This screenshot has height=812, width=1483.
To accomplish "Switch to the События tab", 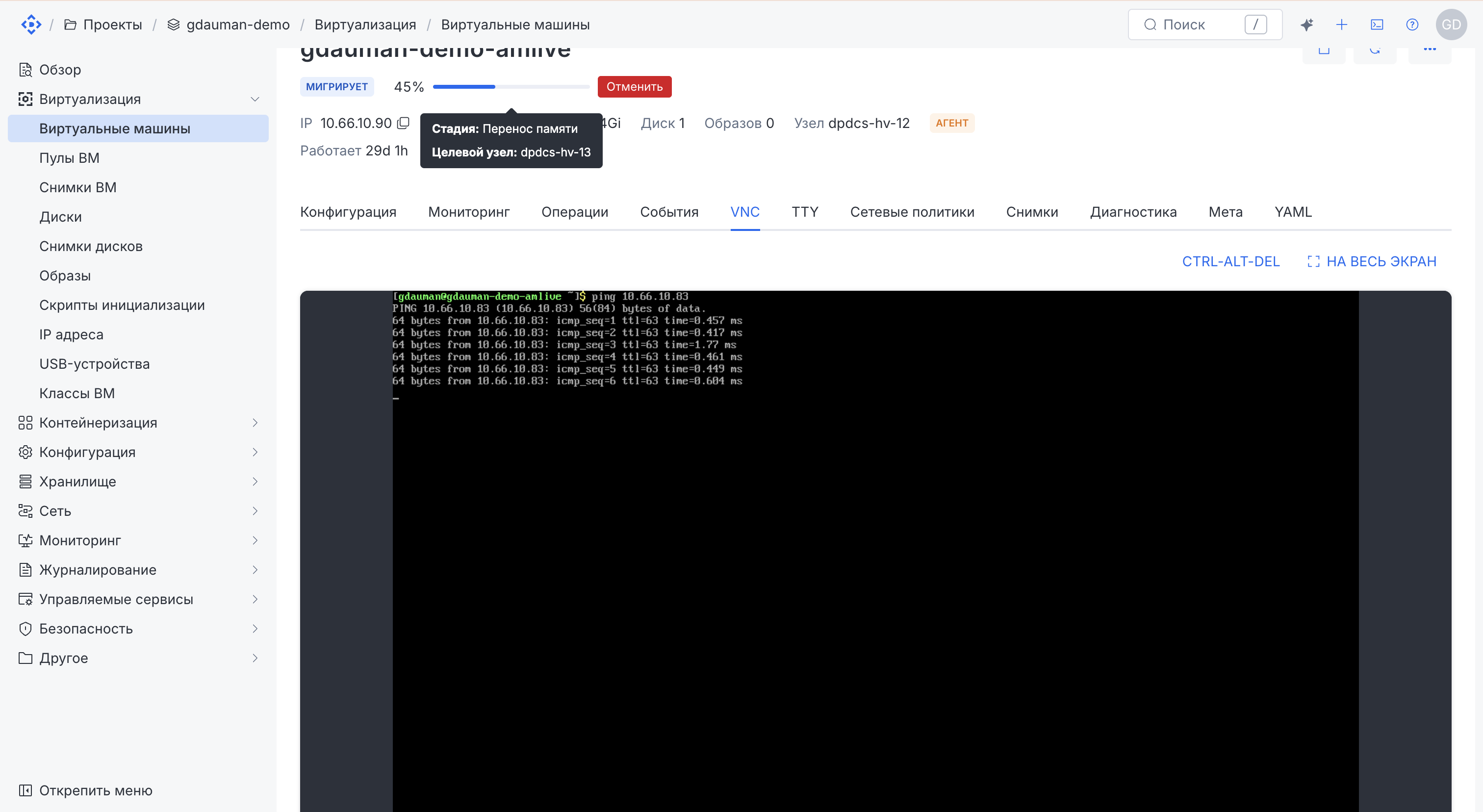I will (x=669, y=212).
